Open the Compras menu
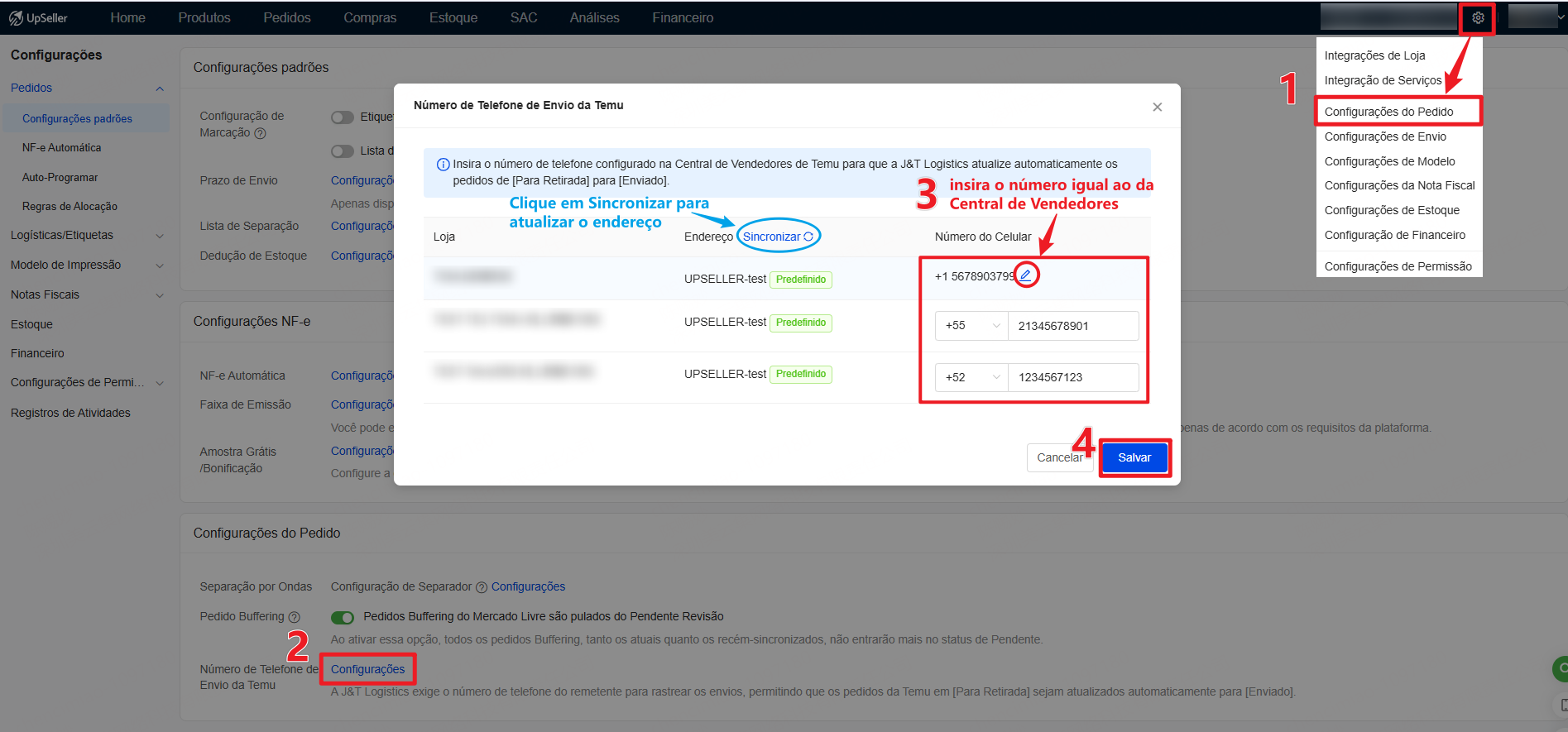 (x=370, y=17)
